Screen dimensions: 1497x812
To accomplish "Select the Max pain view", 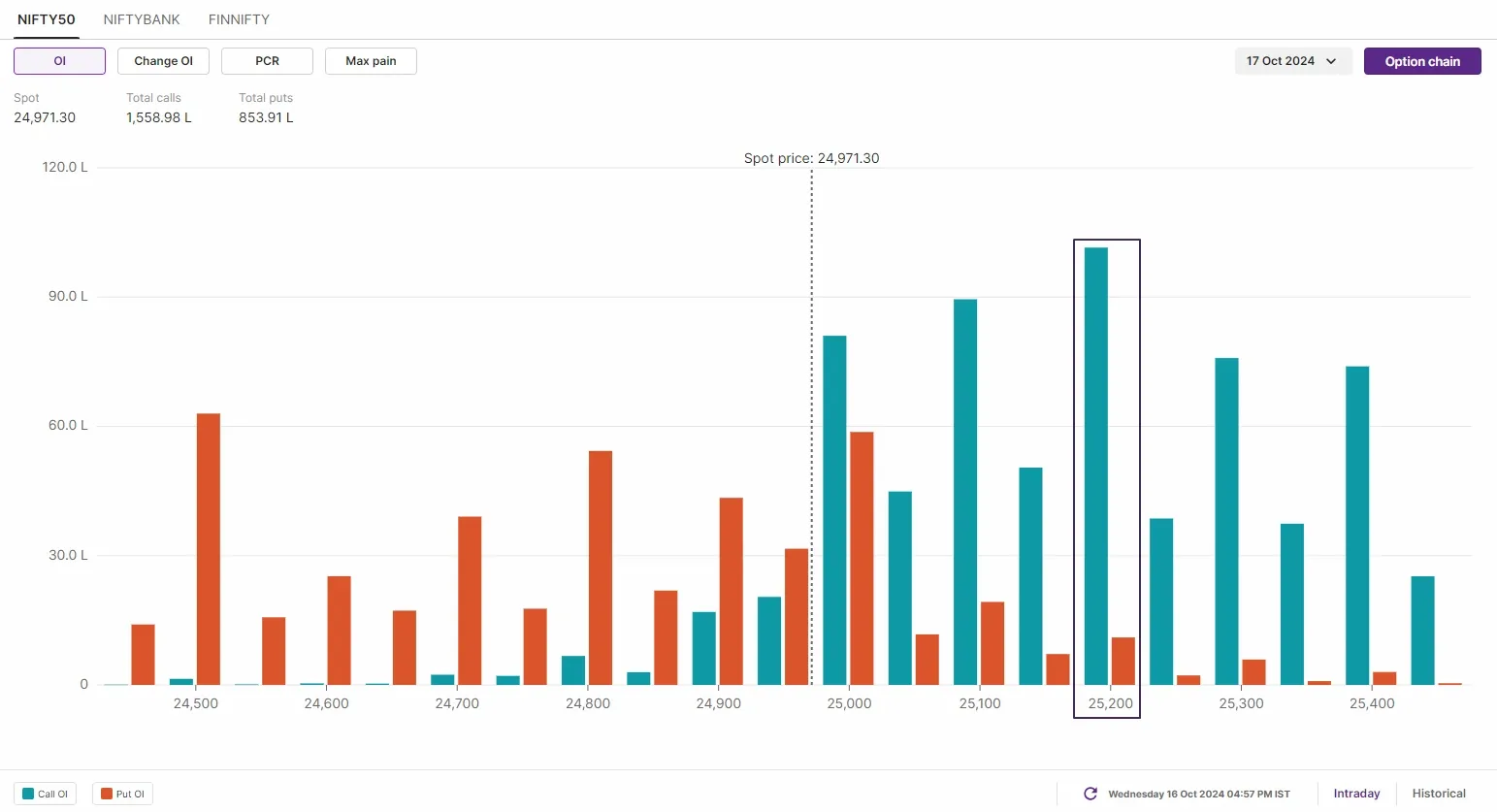I will [x=371, y=61].
